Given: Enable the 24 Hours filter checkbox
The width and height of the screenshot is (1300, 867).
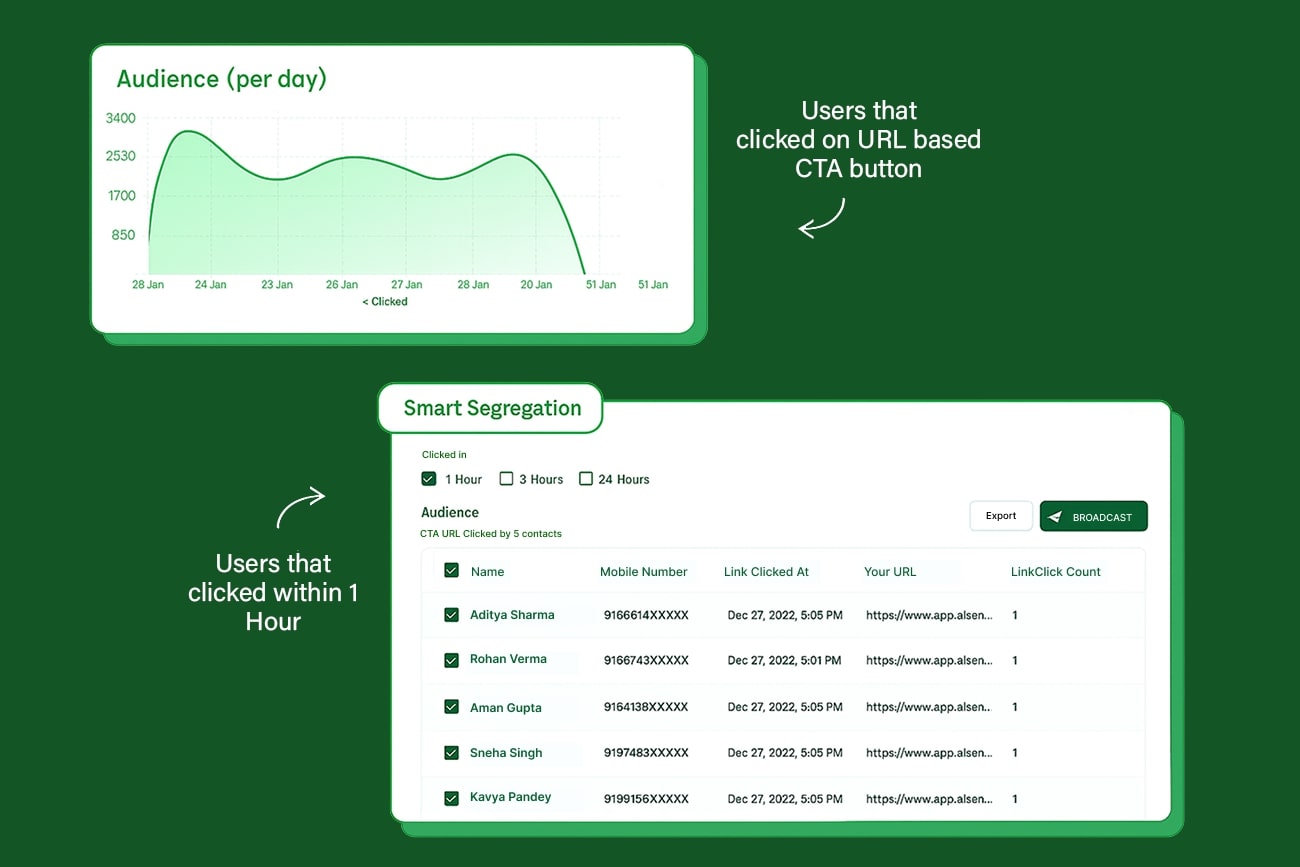Looking at the screenshot, I should tap(586, 479).
